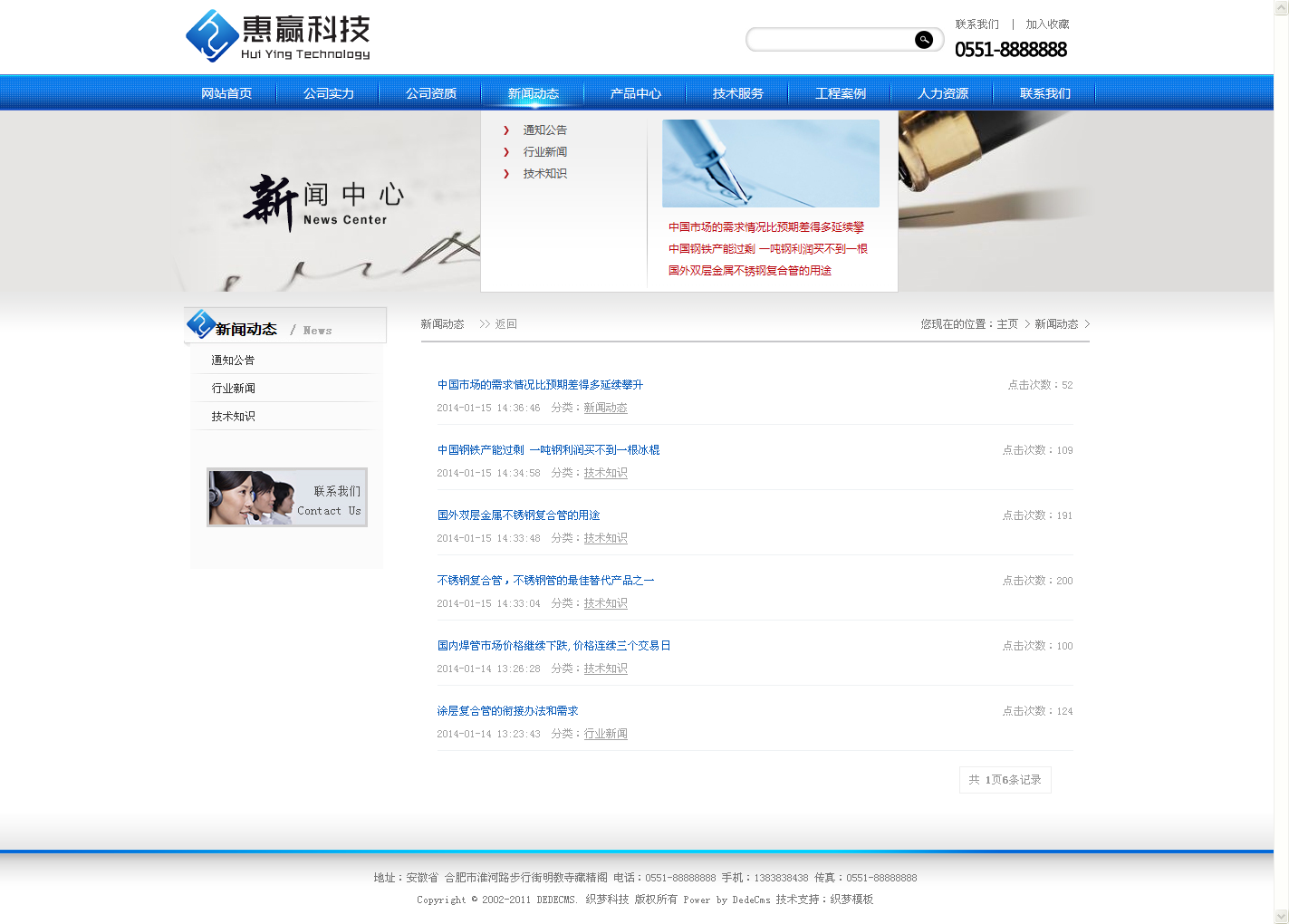
Task: Select 行业新闻 in the left sidebar
Action: pos(234,389)
